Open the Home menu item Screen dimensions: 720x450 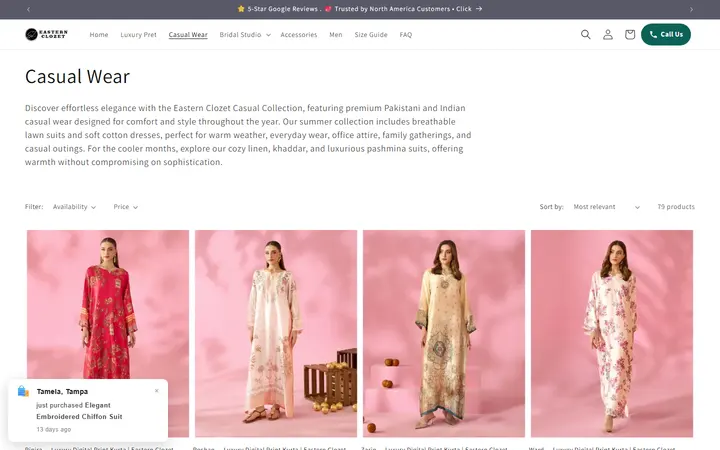(x=99, y=34)
